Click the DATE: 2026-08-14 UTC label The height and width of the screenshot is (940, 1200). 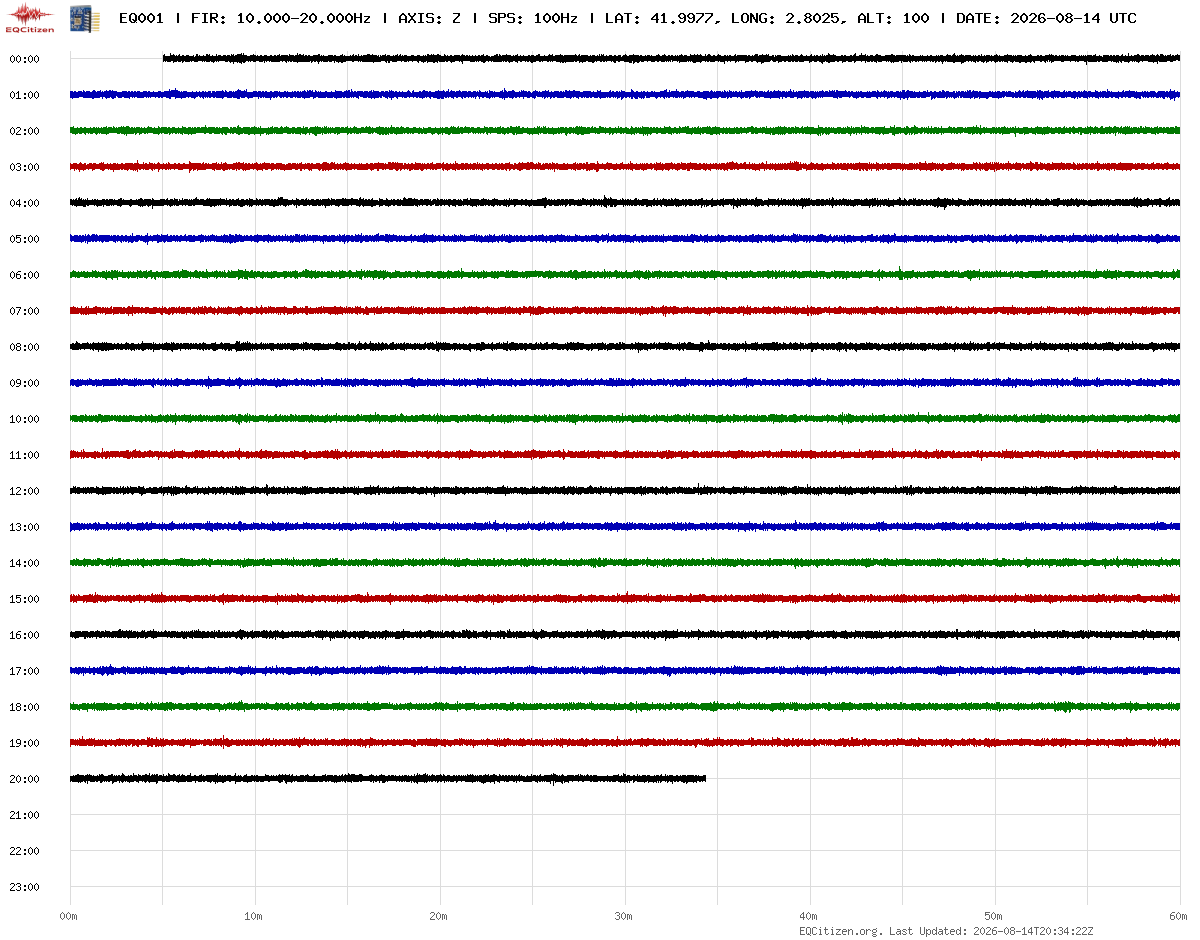click(x=1046, y=18)
